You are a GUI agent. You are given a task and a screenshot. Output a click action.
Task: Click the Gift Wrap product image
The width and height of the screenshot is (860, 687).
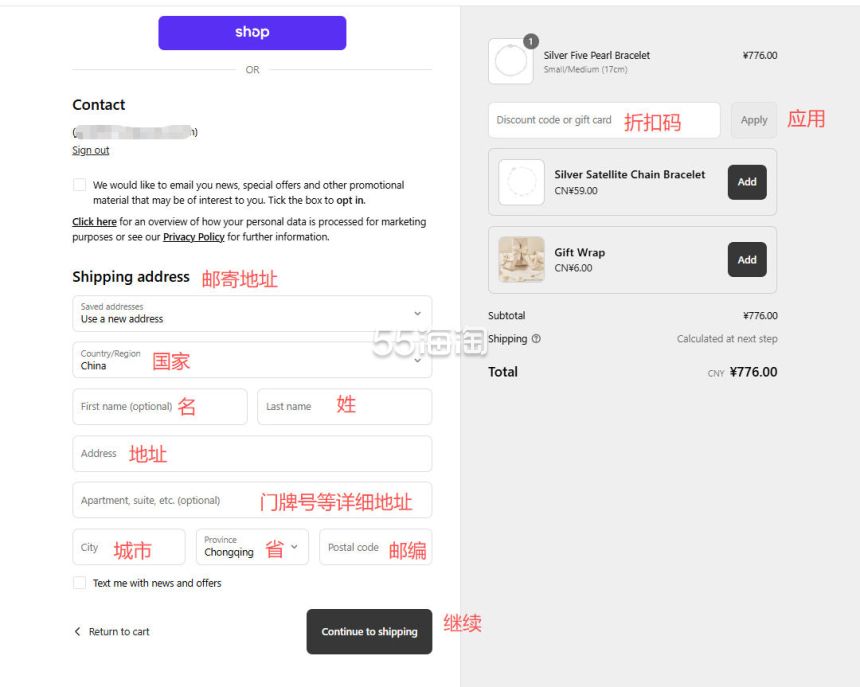click(521, 260)
